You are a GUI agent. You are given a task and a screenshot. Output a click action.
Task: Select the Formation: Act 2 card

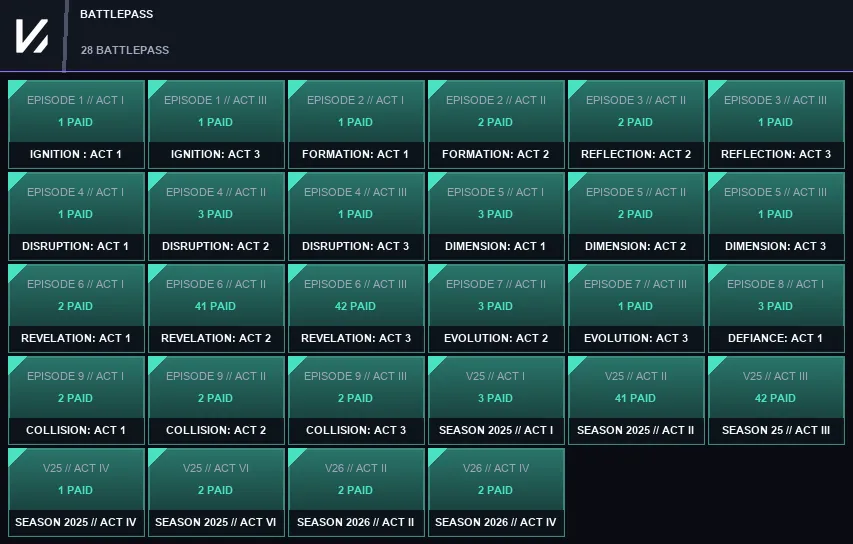tap(496, 125)
